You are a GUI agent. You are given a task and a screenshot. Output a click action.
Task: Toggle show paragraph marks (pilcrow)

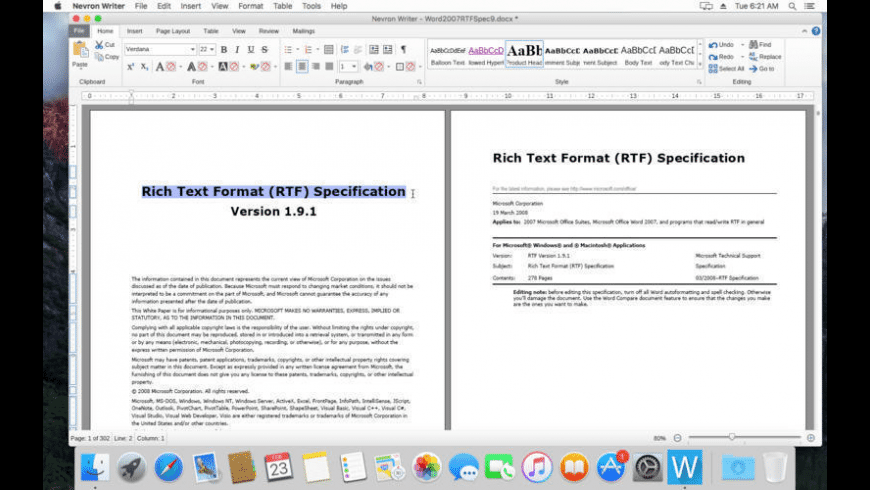(x=403, y=49)
